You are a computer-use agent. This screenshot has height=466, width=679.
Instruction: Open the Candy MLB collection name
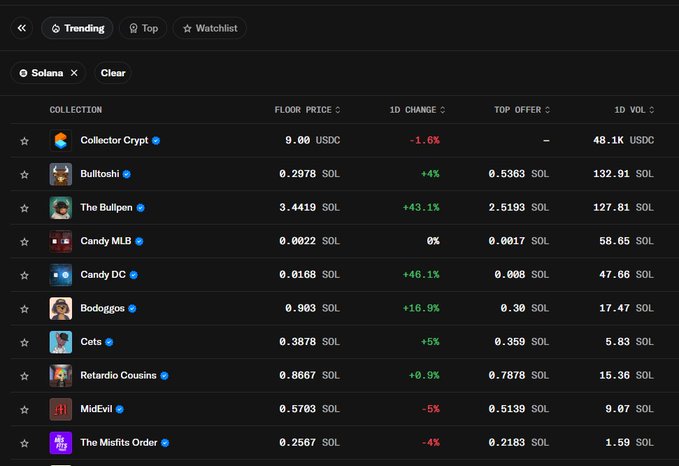click(x=106, y=241)
